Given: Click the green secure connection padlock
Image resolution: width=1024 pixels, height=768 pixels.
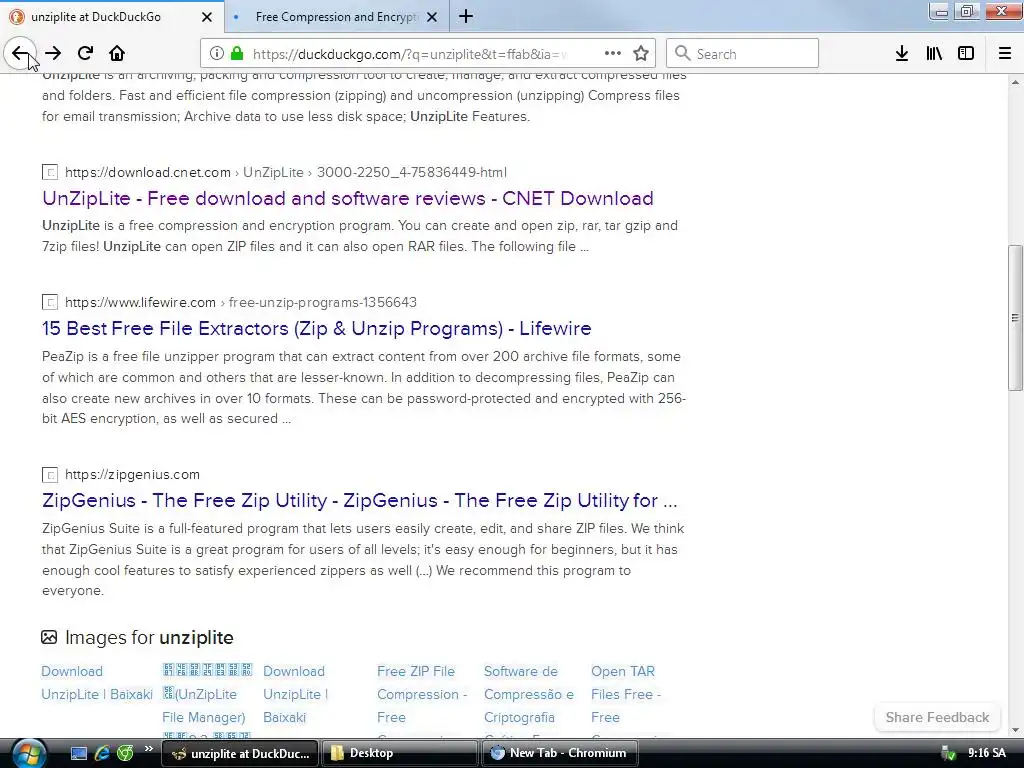Looking at the screenshot, I should coord(236,53).
